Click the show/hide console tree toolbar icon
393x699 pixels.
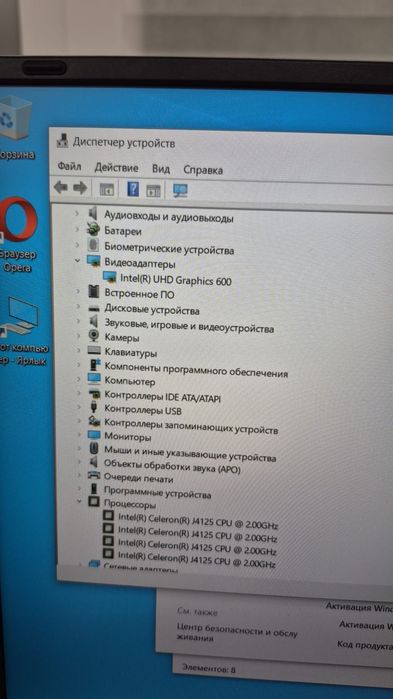tap(107, 189)
